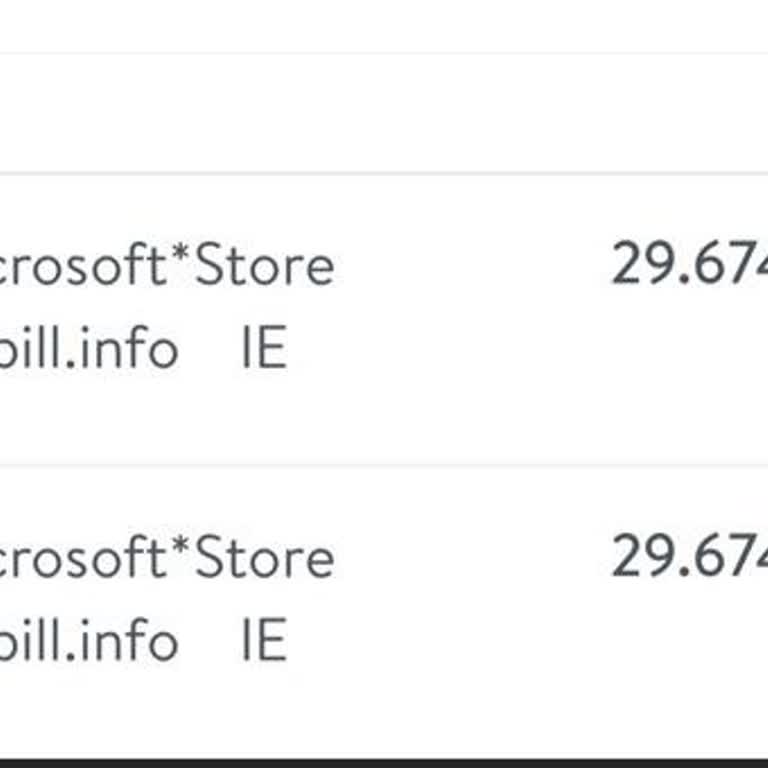The width and height of the screenshot is (768, 768).
Task: Click the asterisk in the first Microsoft*Store label
Action: click(181, 260)
